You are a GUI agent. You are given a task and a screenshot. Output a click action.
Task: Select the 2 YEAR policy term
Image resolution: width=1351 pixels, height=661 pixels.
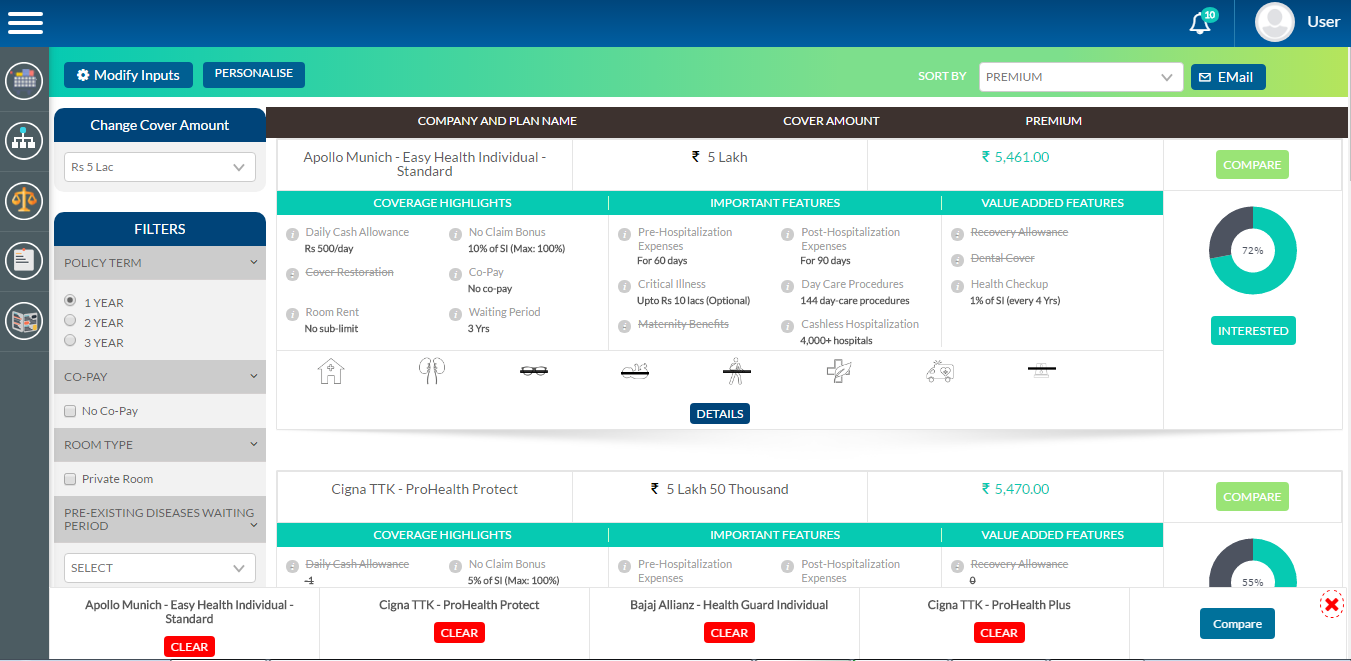pyautogui.click(x=70, y=321)
